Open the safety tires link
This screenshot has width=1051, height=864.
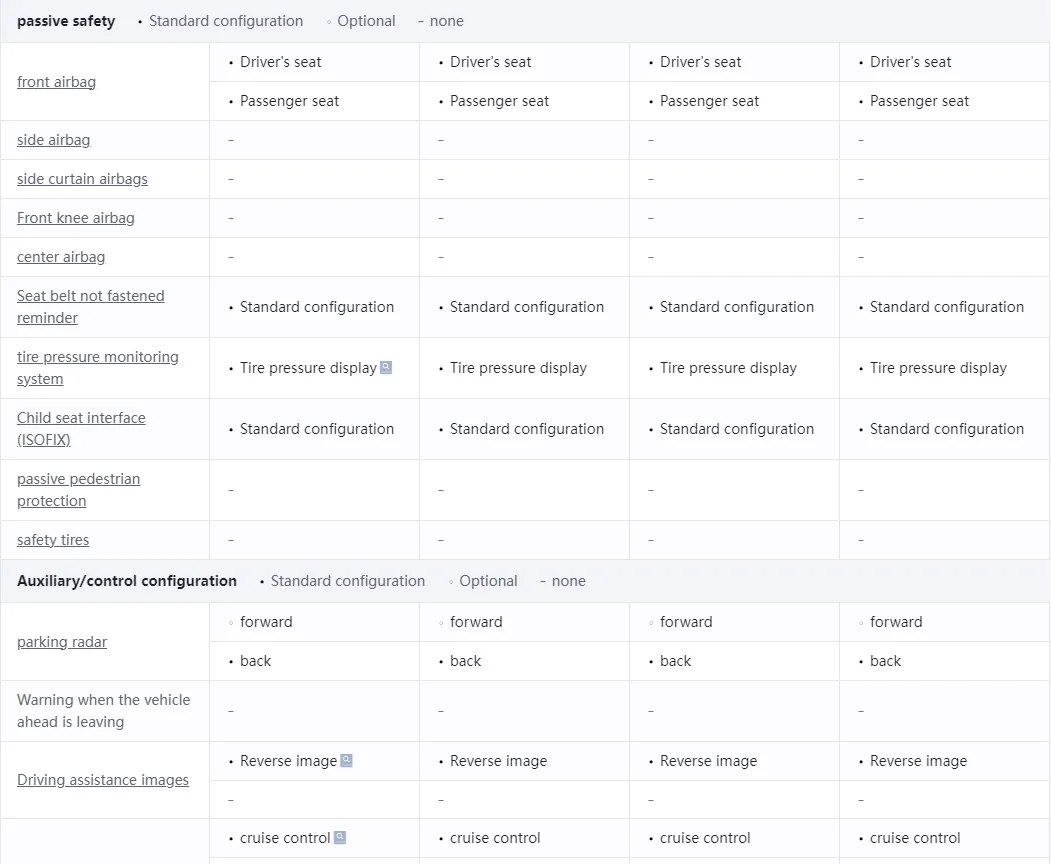click(x=53, y=540)
